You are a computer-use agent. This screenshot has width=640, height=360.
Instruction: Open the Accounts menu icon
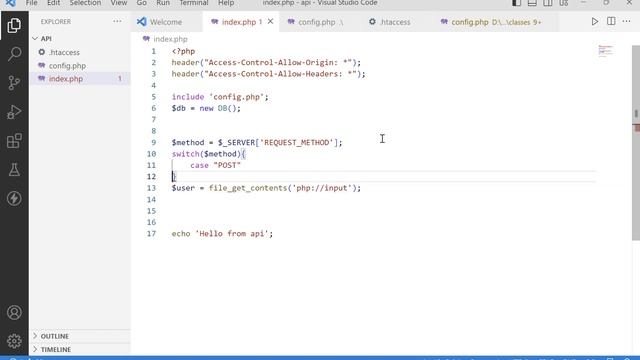point(14,312)
